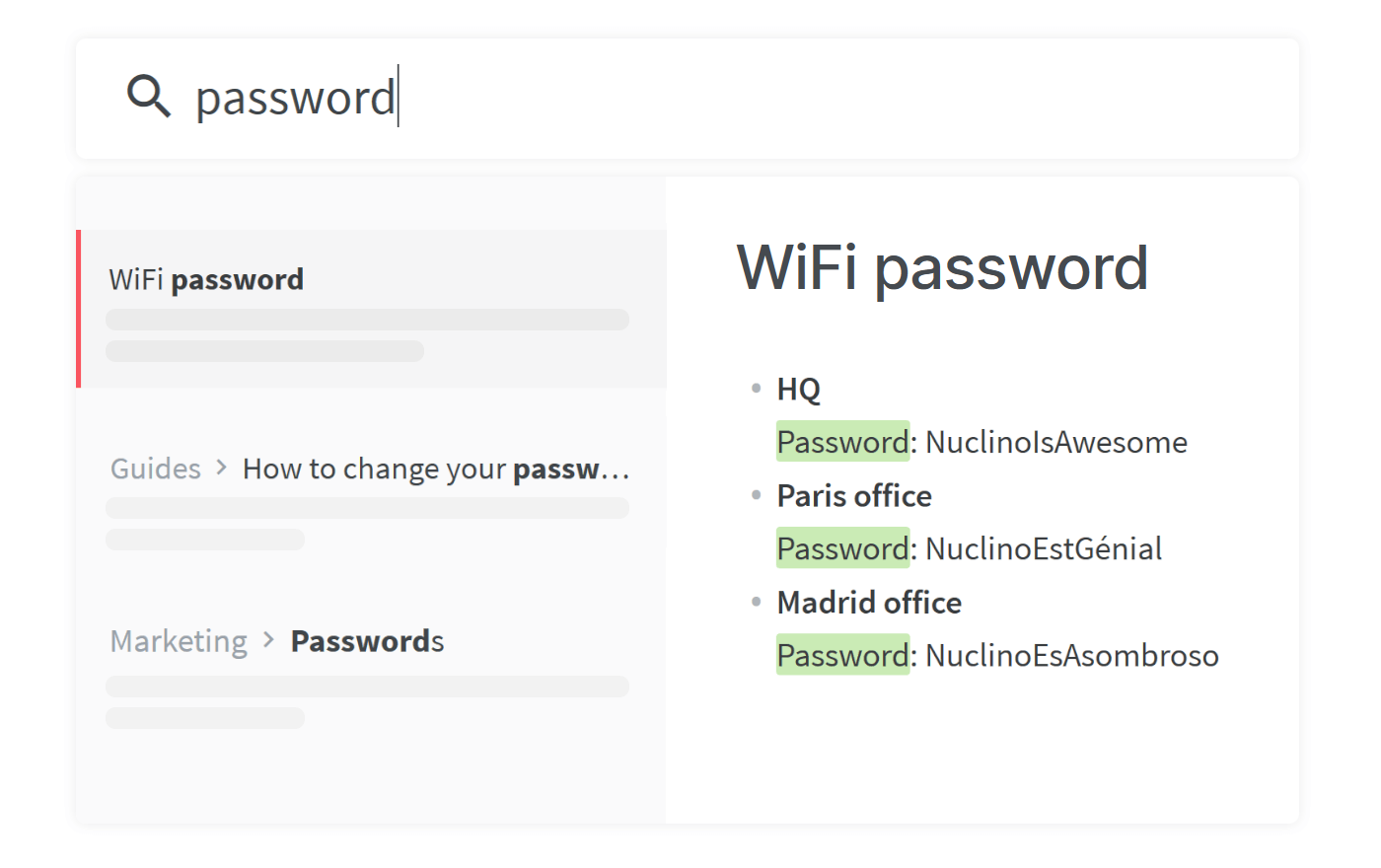Open the WiFi password search result

click(206, 280)
